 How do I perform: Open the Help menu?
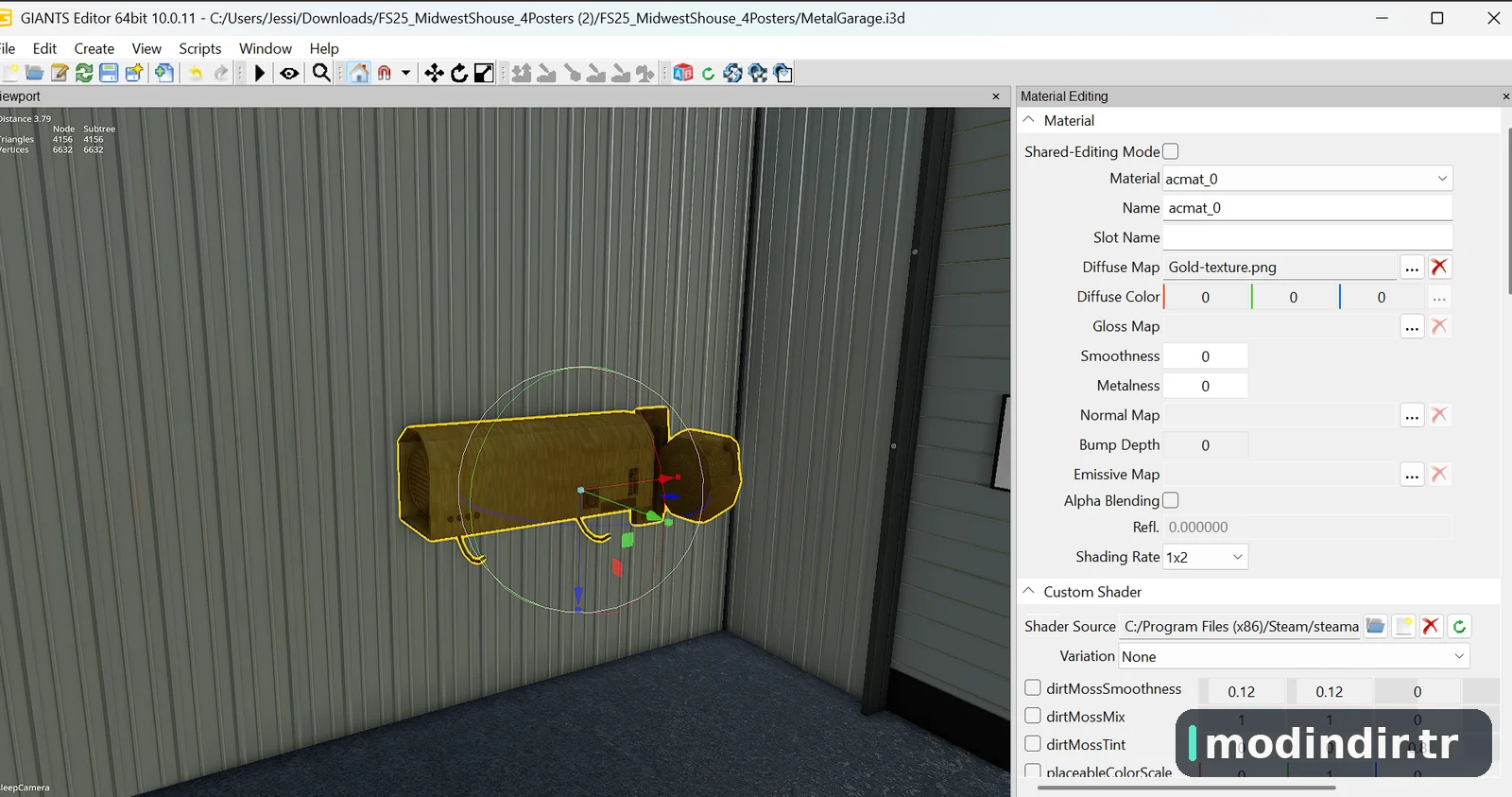point(324,48)
